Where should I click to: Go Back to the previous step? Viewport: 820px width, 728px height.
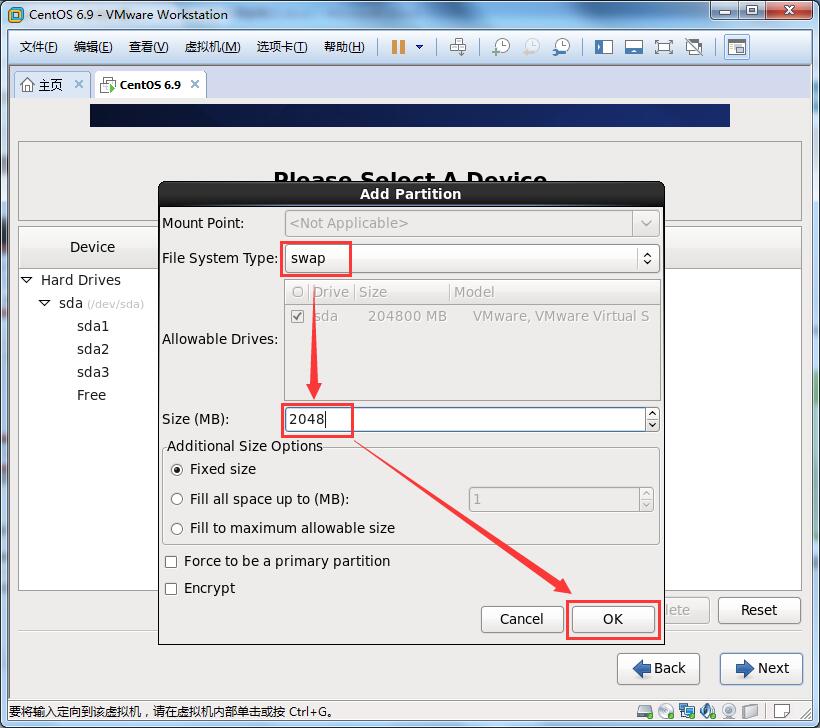(x=658, y=668)
